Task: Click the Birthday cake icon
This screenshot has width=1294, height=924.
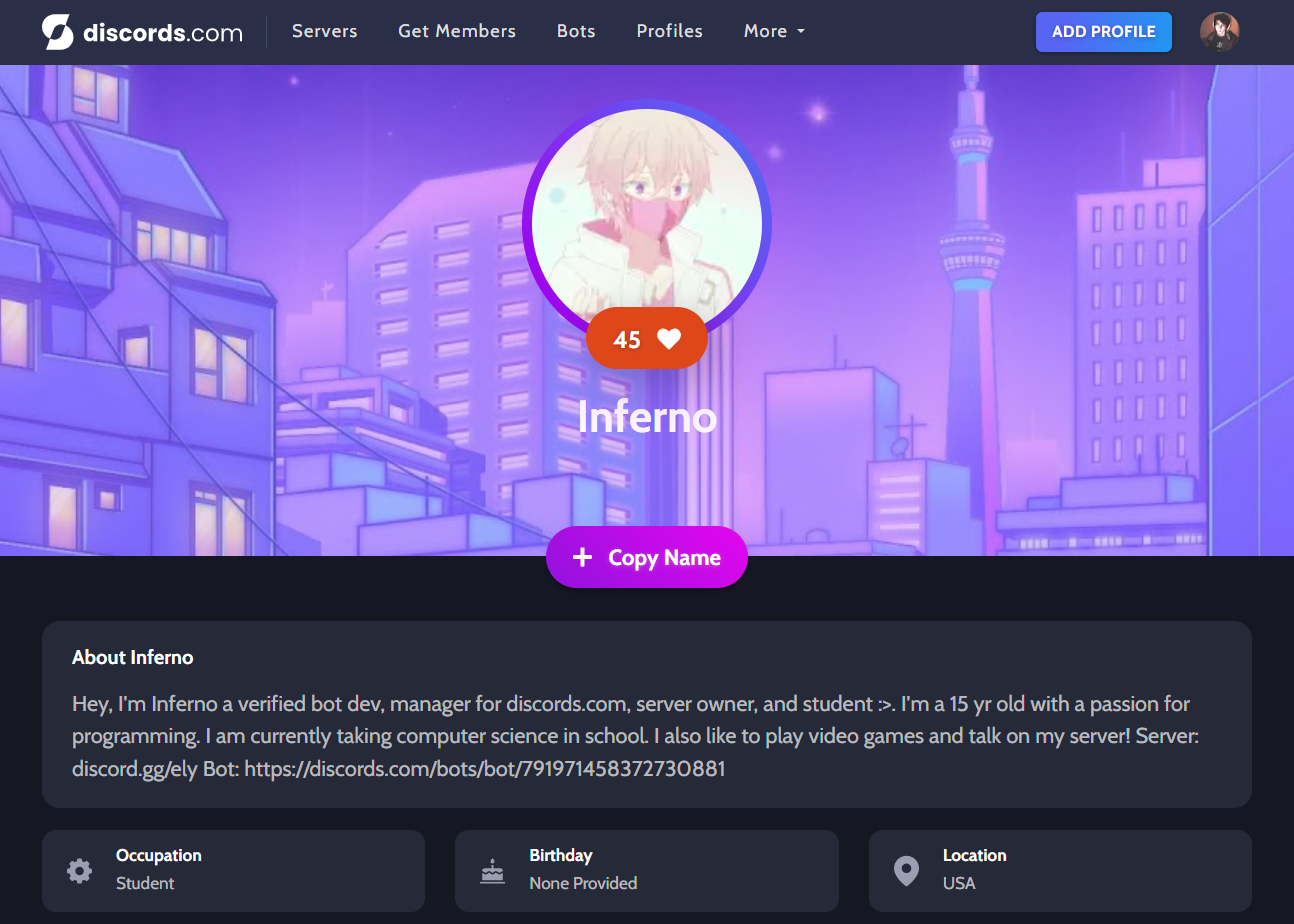Action: (x=492, y=870)
